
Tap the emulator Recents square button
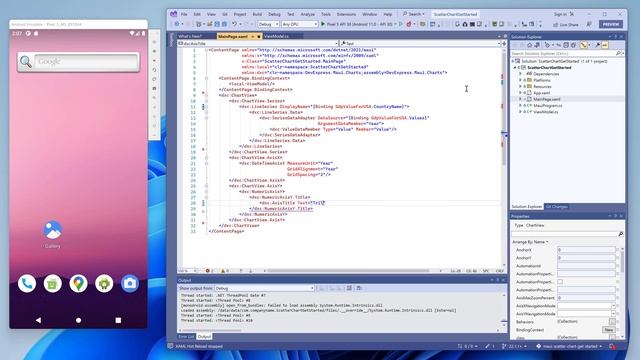point(118,320)
